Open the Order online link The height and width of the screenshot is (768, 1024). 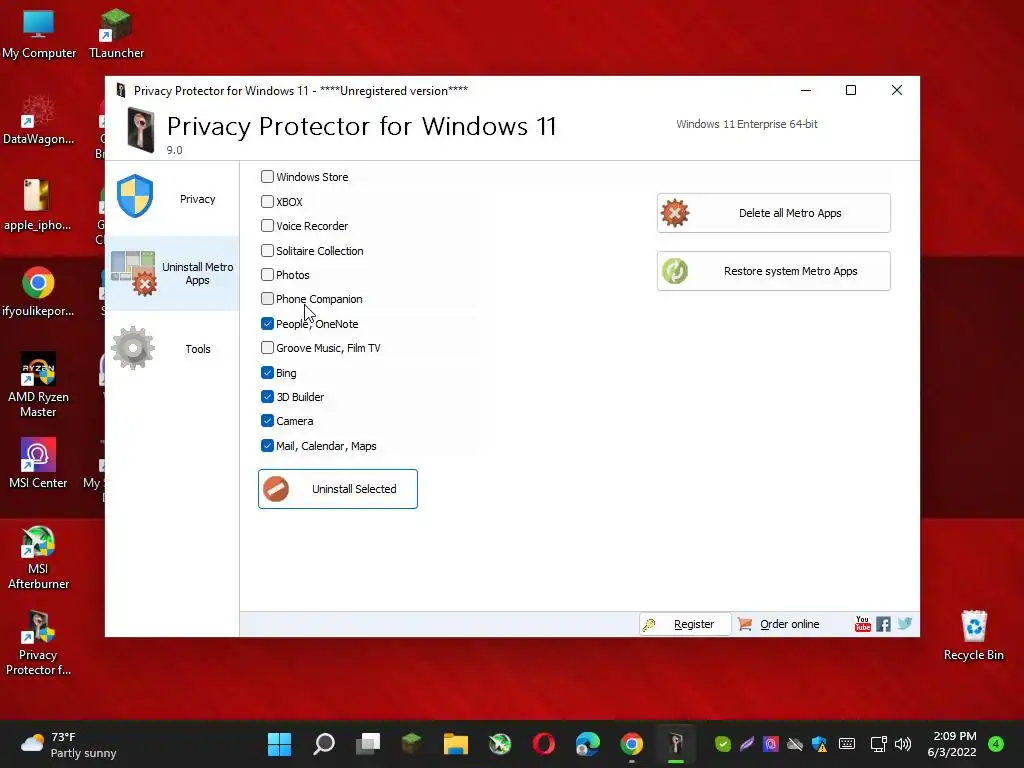(x=778, y=624)
